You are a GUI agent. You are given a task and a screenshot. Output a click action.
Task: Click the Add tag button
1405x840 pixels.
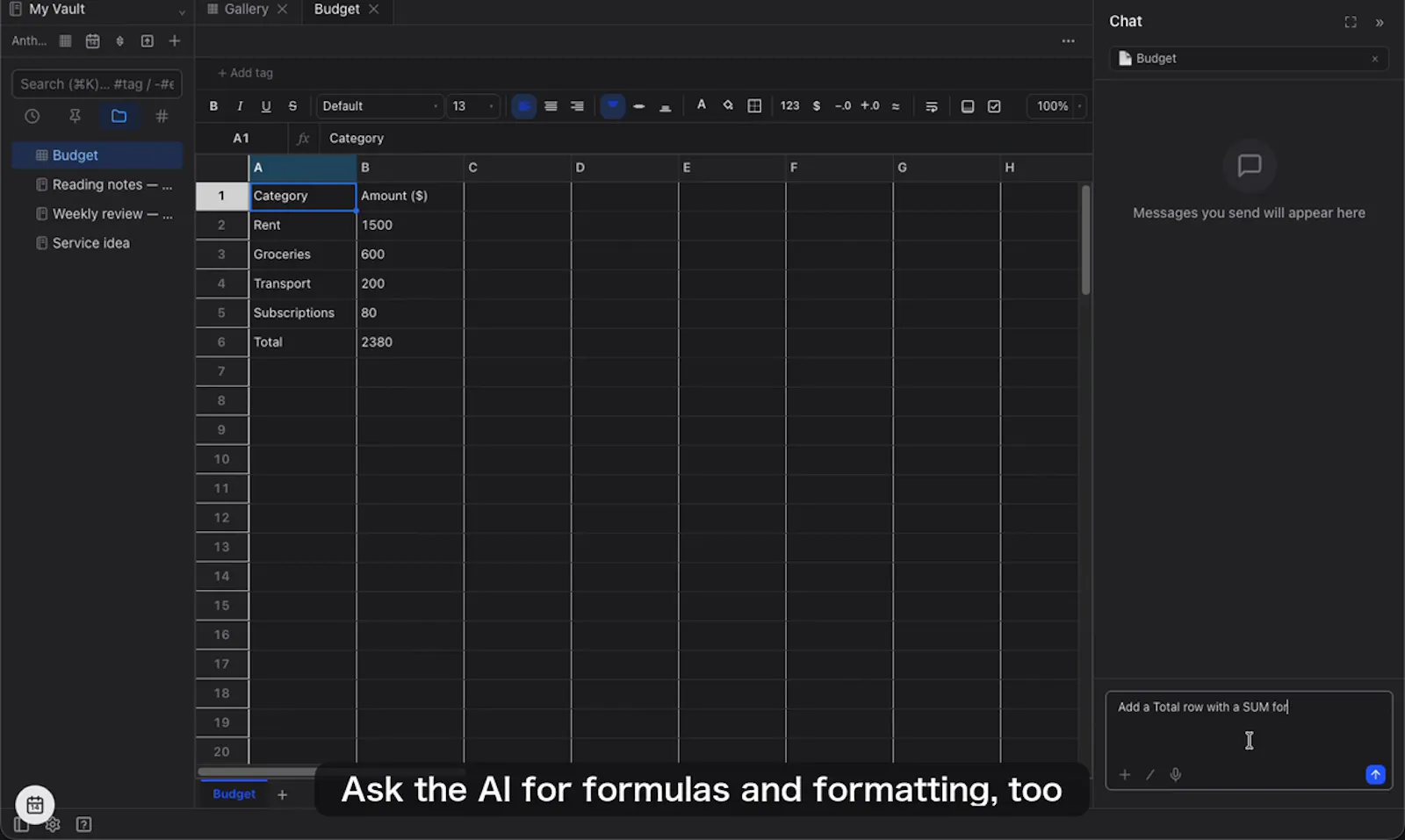click(x=245, y=73)
